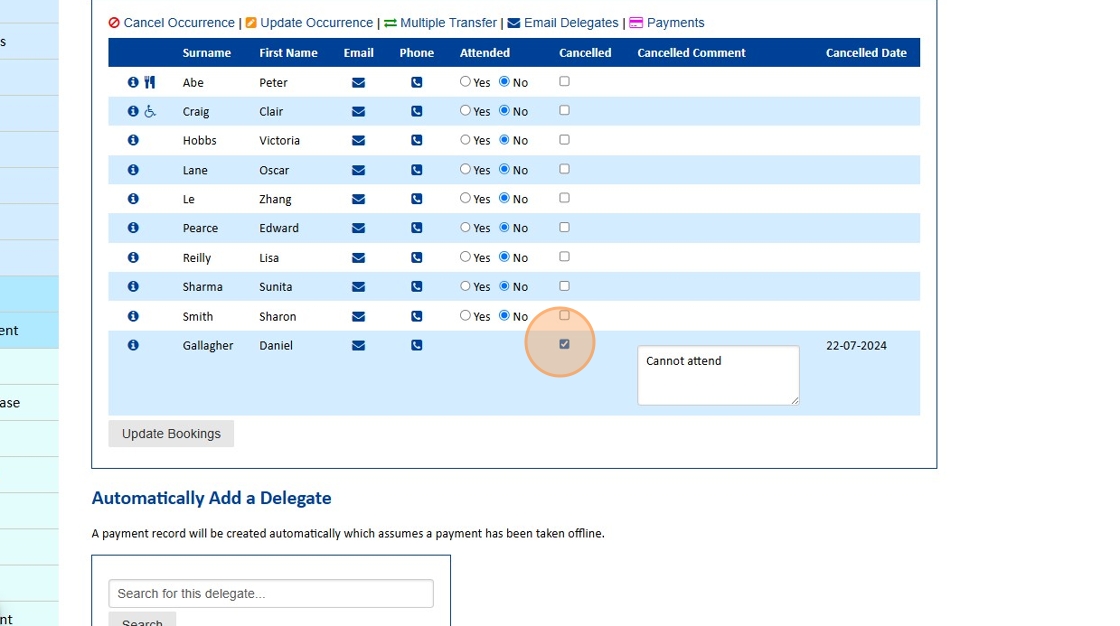Uncheck the Cancelled box for Daniel Gallagher
Viewport: 1120px width, 626px height.
[x=564, y=344]
